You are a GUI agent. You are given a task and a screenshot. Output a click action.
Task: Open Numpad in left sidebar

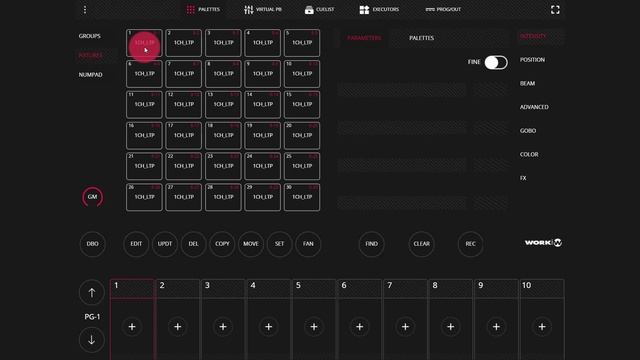pos(91,75)
